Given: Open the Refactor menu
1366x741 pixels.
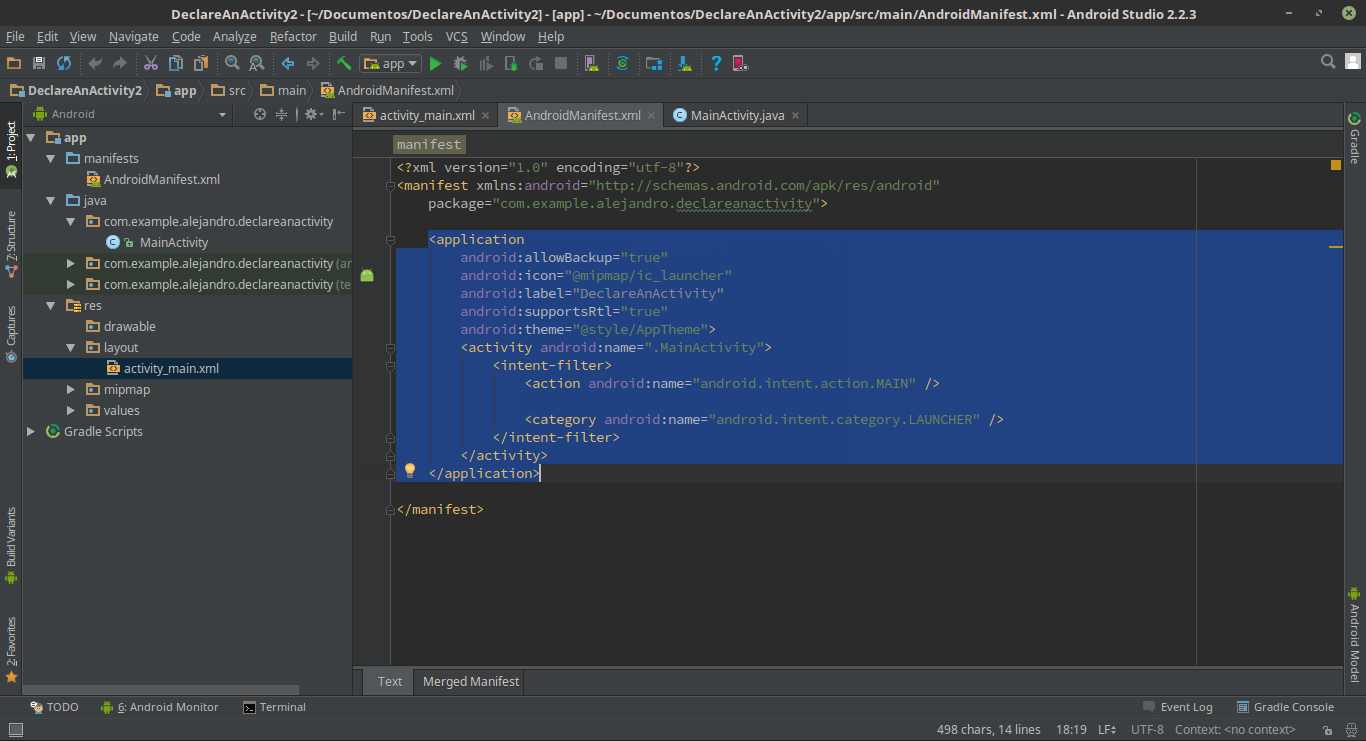Looking at the screenshot, I should [x=293, y=36].
